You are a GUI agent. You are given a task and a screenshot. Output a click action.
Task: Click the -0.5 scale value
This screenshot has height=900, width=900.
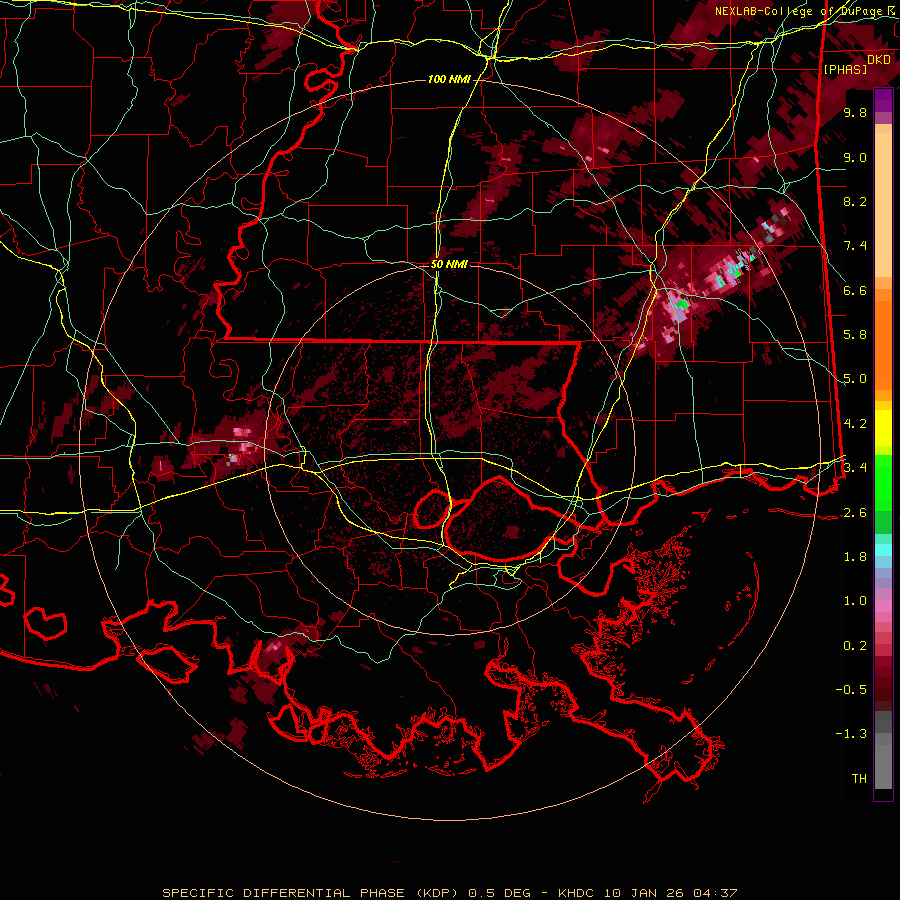pyautogui.click(x=851, y=690)
